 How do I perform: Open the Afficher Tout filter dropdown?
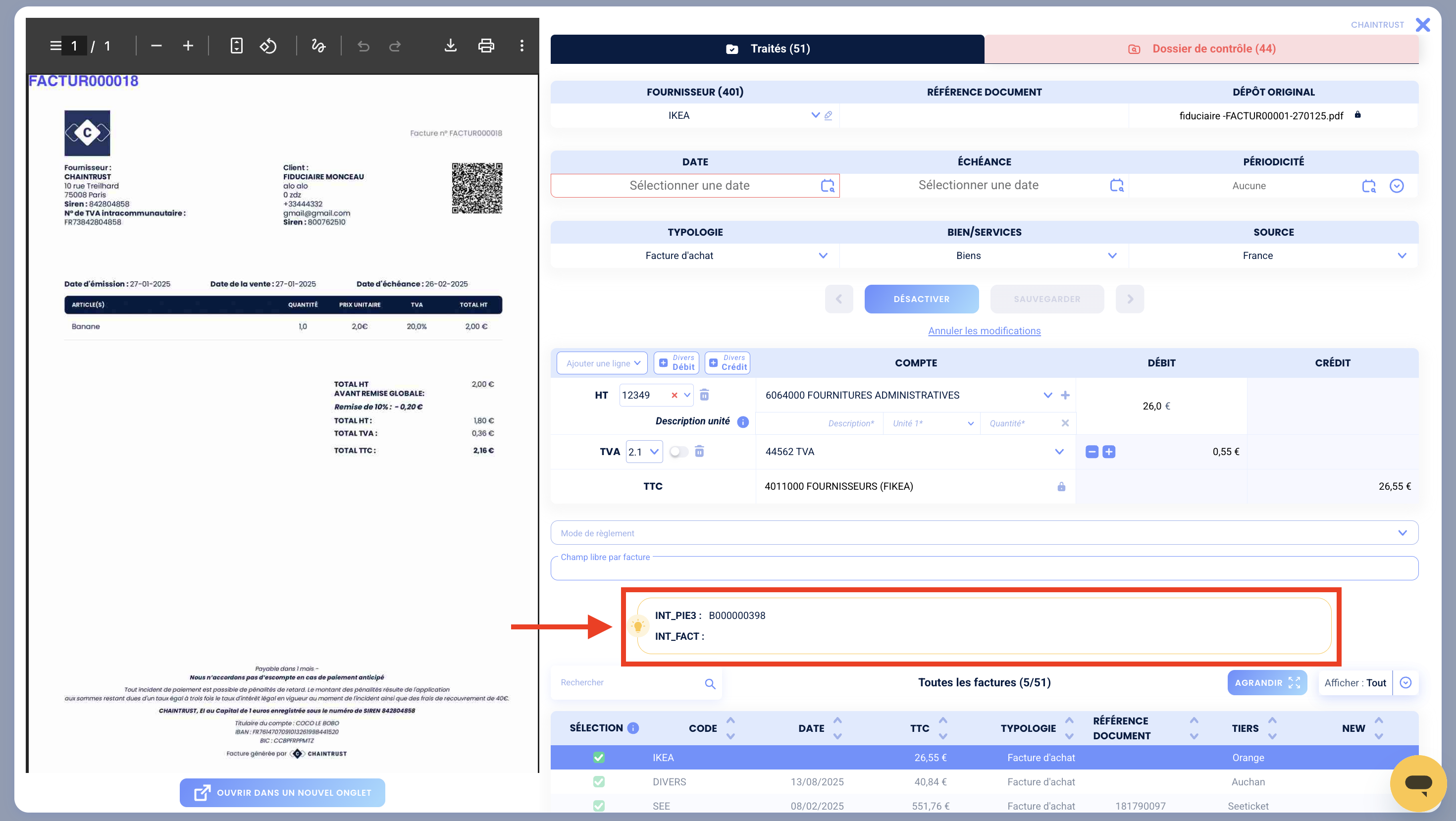1405,683
